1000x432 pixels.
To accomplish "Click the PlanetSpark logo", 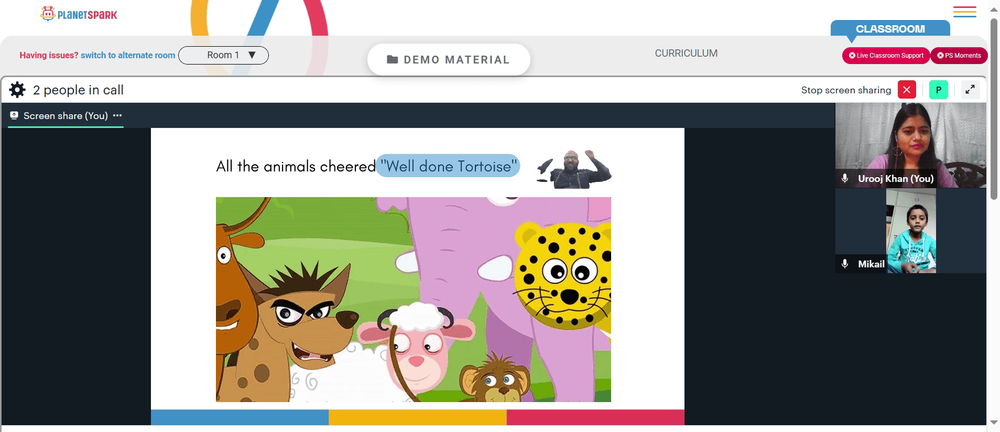I will coord(79,13).
